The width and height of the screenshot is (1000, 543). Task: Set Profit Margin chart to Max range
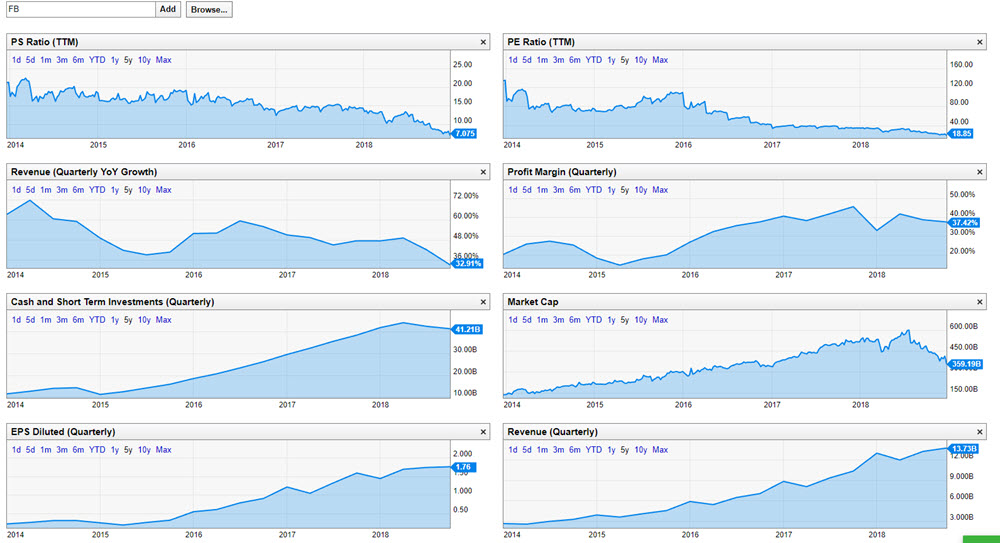click(660, 190)
